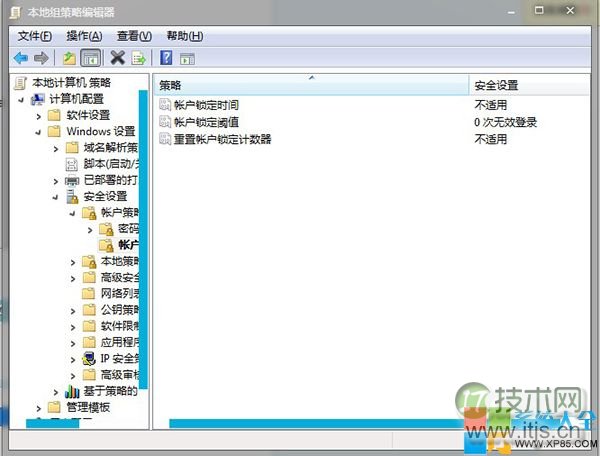Click the Forward arrow toolbar icon
600x456 pixels.
point(41,58)
